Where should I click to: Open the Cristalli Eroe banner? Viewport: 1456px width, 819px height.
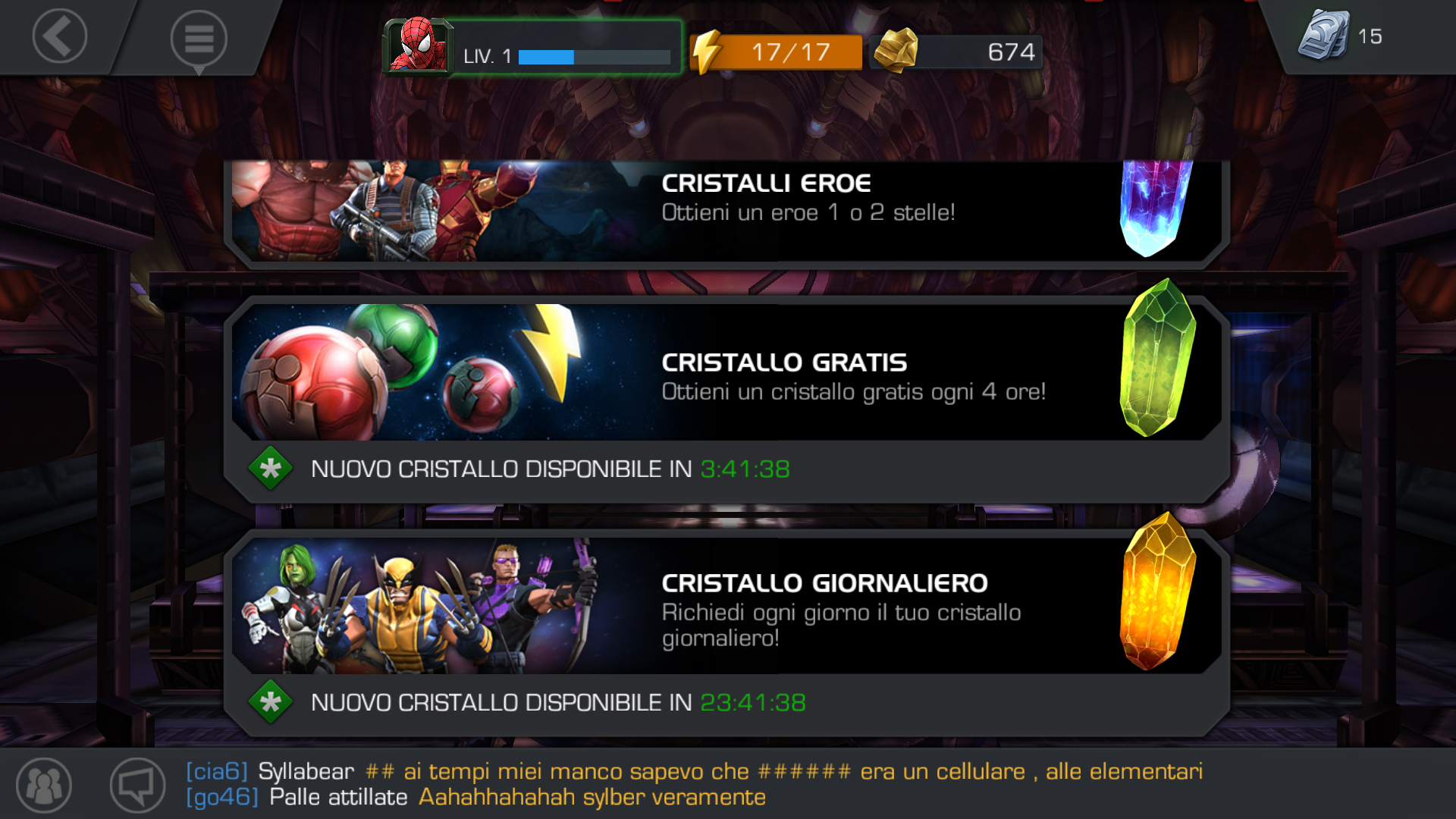726,211
